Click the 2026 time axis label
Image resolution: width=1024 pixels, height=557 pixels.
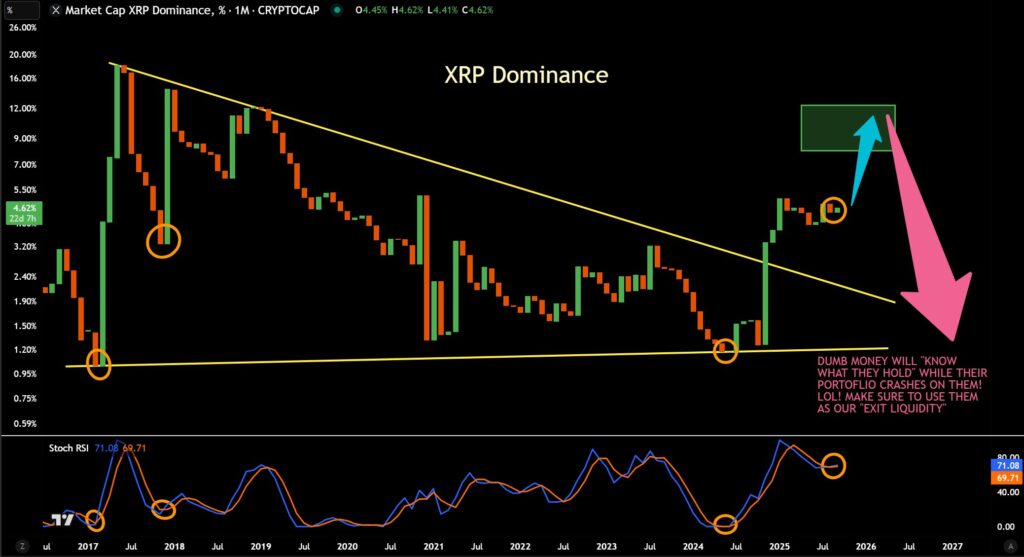(x=866, y=547)
